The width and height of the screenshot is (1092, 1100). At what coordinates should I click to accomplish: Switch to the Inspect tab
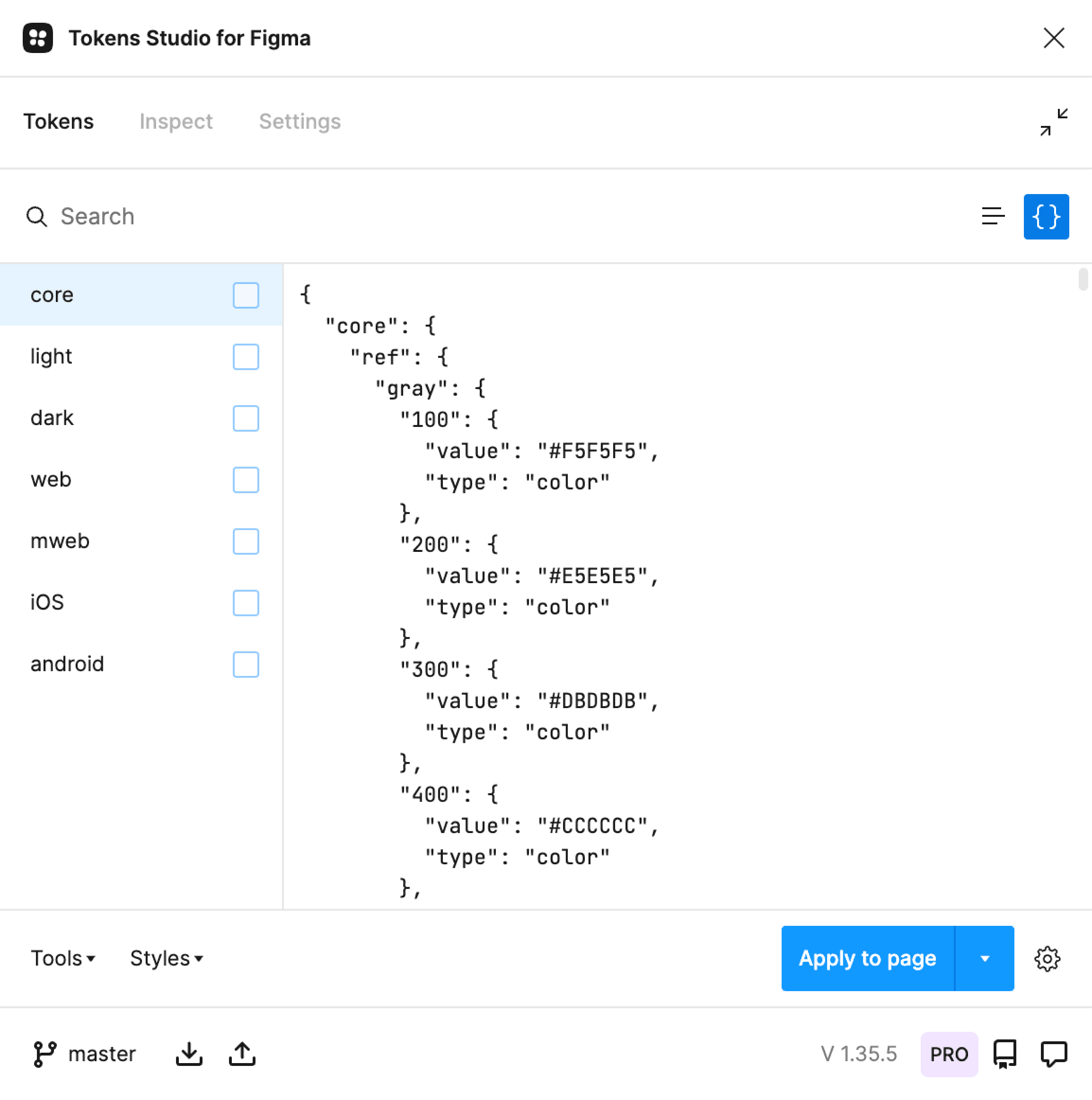(x=176, y=122)
